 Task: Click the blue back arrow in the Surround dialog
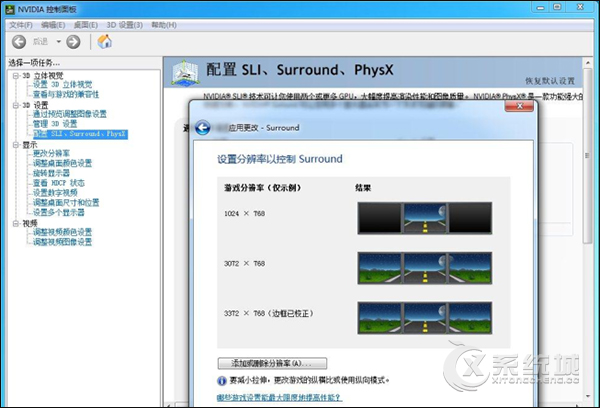pos(202,127)
